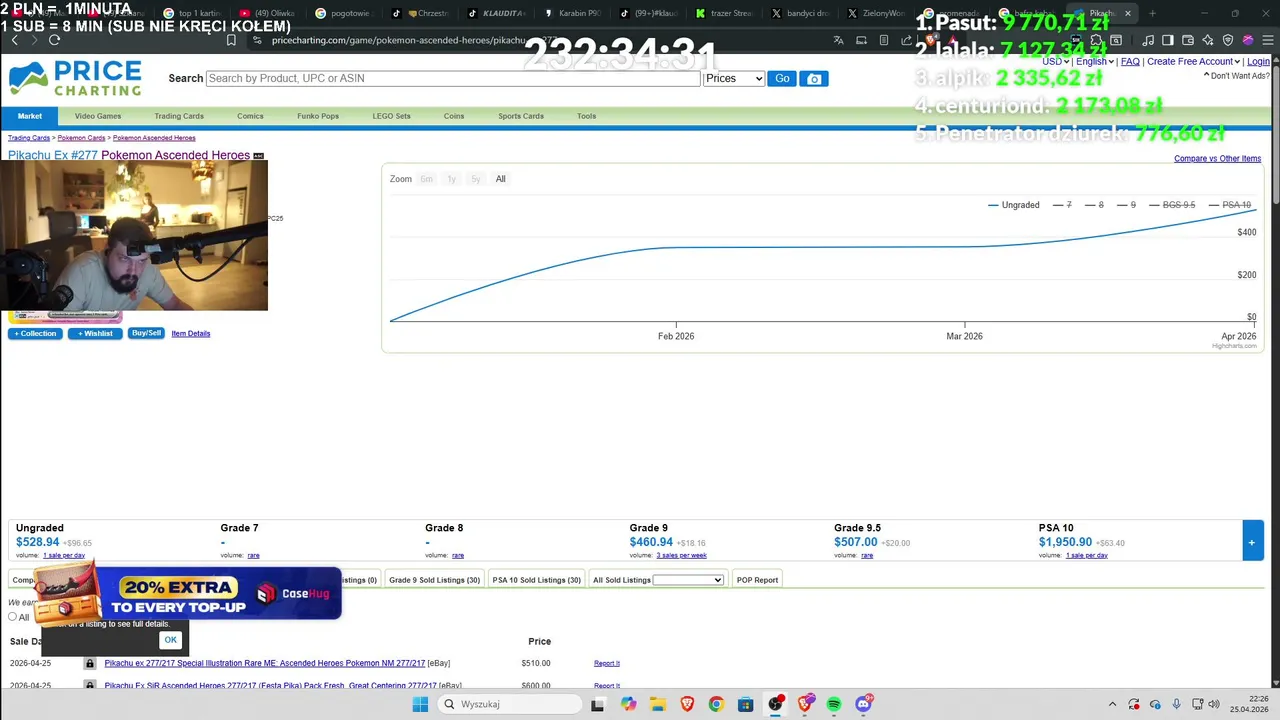
Task: Click the CaseHug 20% extra banner
Action: (x=190, y=593)
